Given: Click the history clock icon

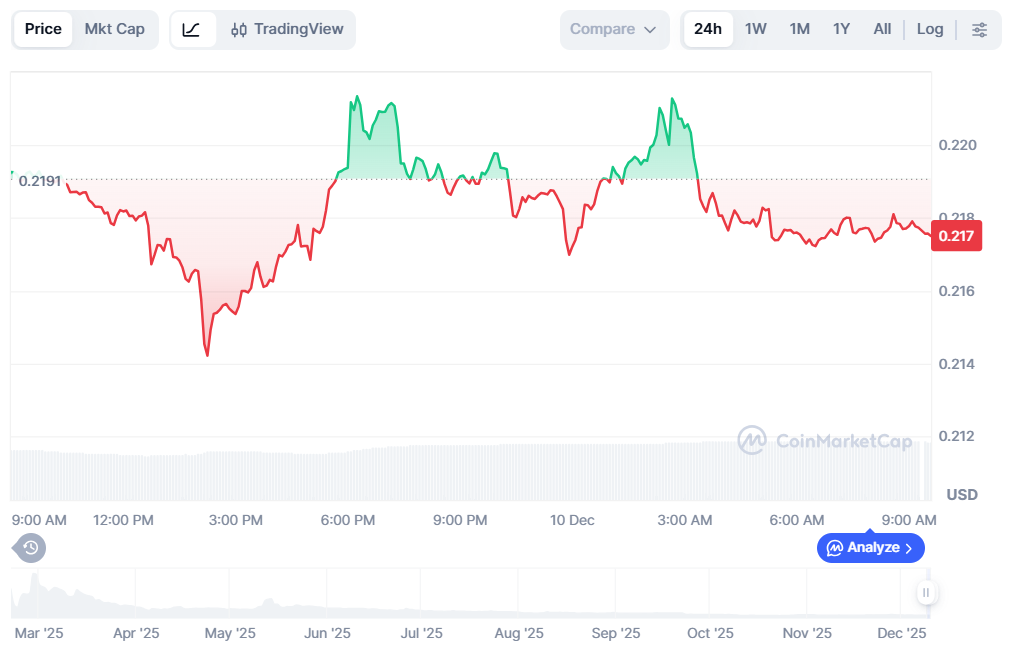Looking at the screenshot, I should pos(29,548).
